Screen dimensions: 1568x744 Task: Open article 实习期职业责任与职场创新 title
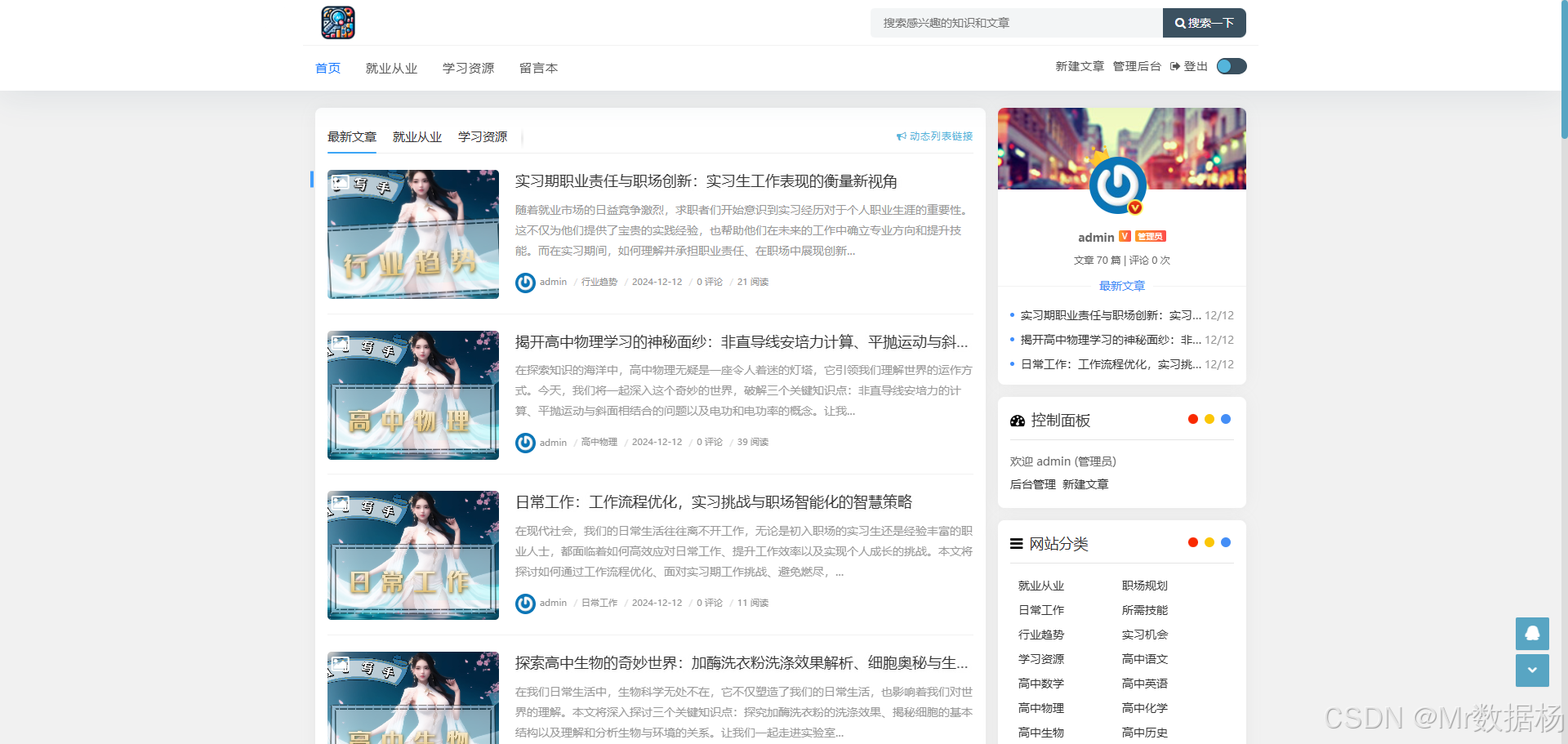(706, 181)
